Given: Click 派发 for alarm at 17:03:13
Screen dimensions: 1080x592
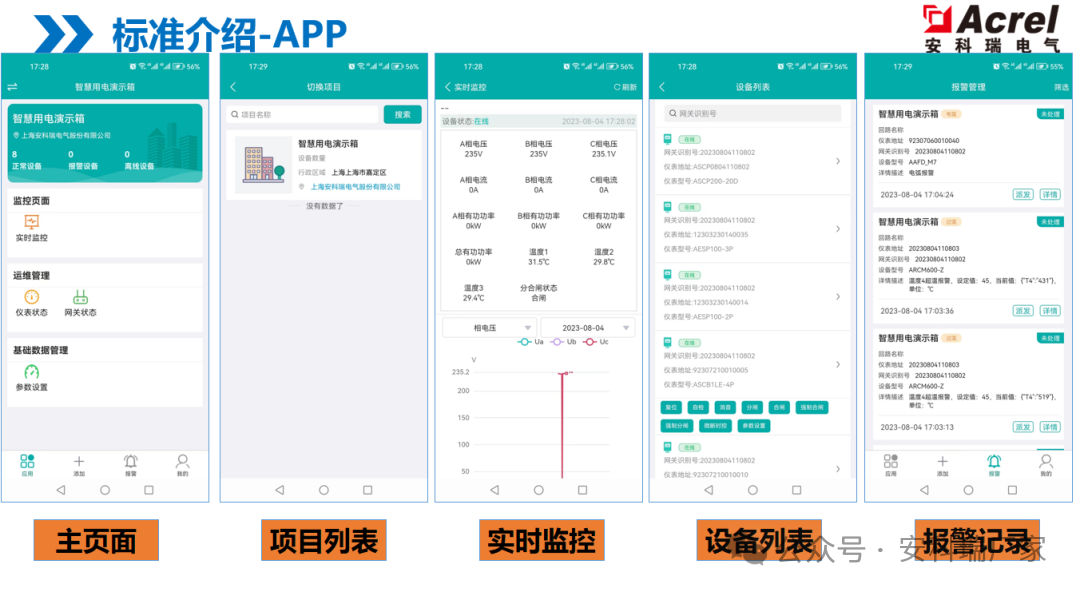Looking at the screenshot, I should (x=1023, y=427).
